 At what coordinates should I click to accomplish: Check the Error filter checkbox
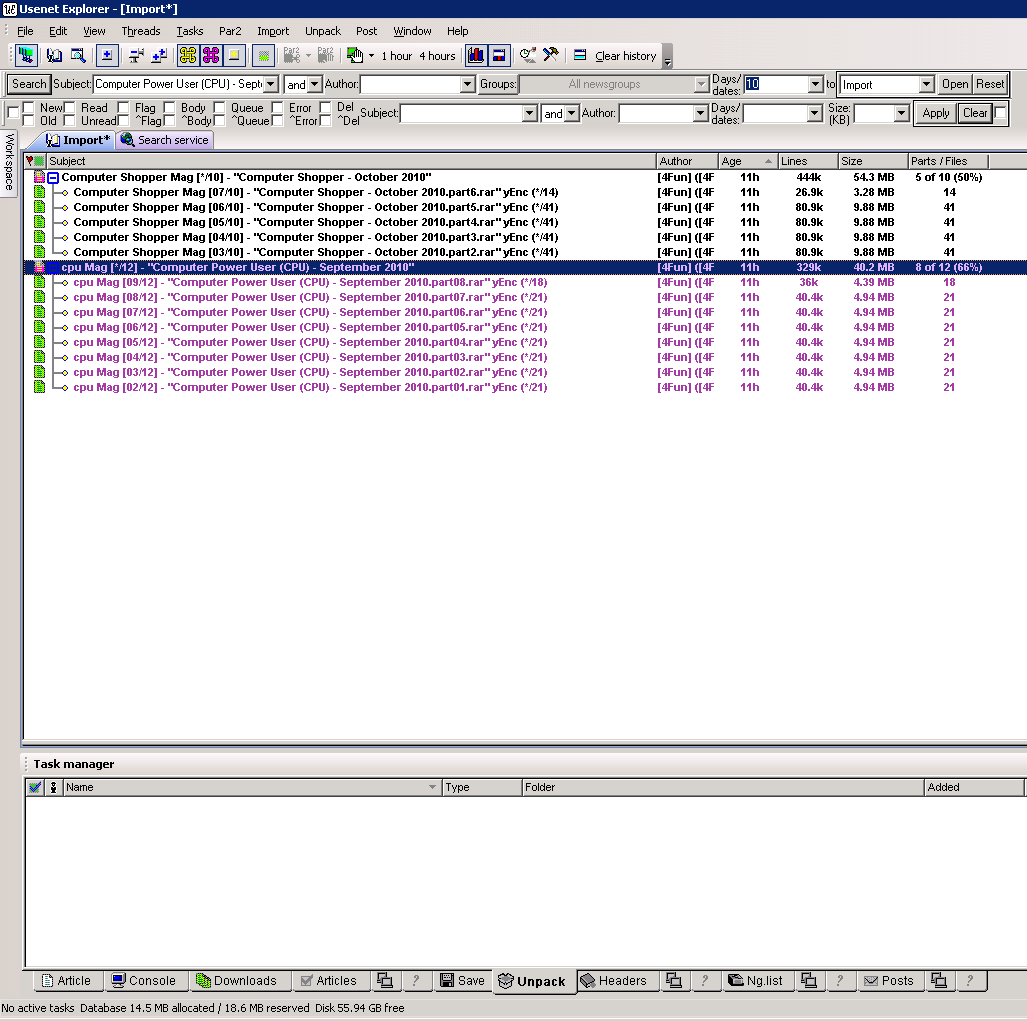pyautogui.click(x=277, y=108)
